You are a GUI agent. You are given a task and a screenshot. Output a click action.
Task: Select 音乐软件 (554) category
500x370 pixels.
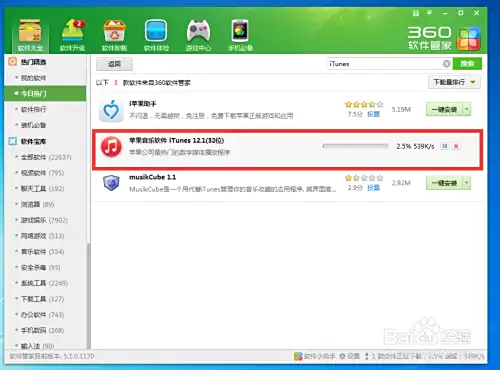coord(42,252)
